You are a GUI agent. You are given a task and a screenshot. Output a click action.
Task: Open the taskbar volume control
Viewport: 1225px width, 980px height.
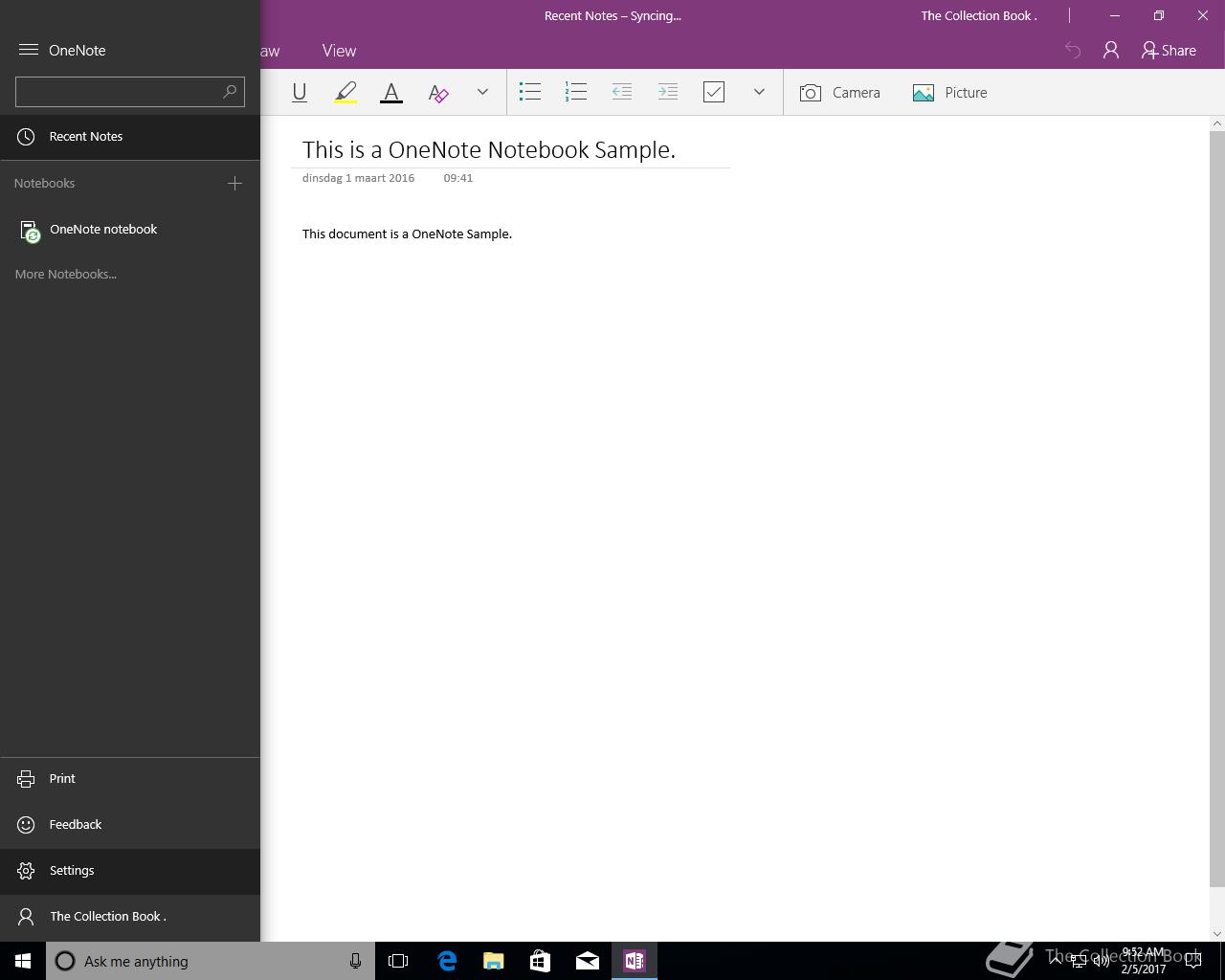1102,961
